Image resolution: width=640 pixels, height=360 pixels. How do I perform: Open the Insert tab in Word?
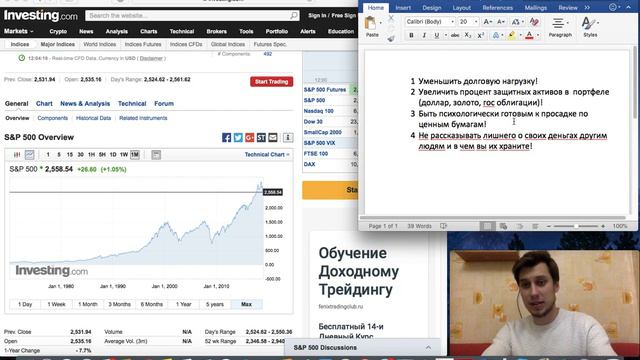click(x=403, y=8)
